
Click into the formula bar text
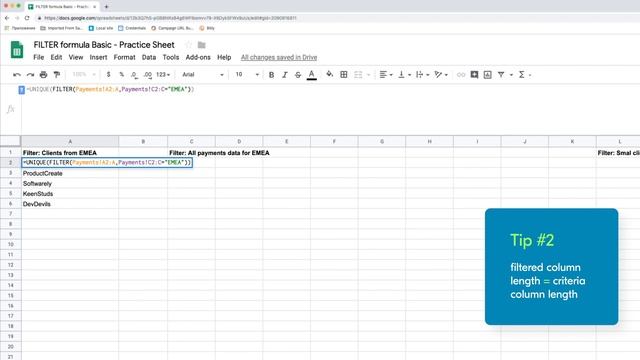[x=110, y=89]
